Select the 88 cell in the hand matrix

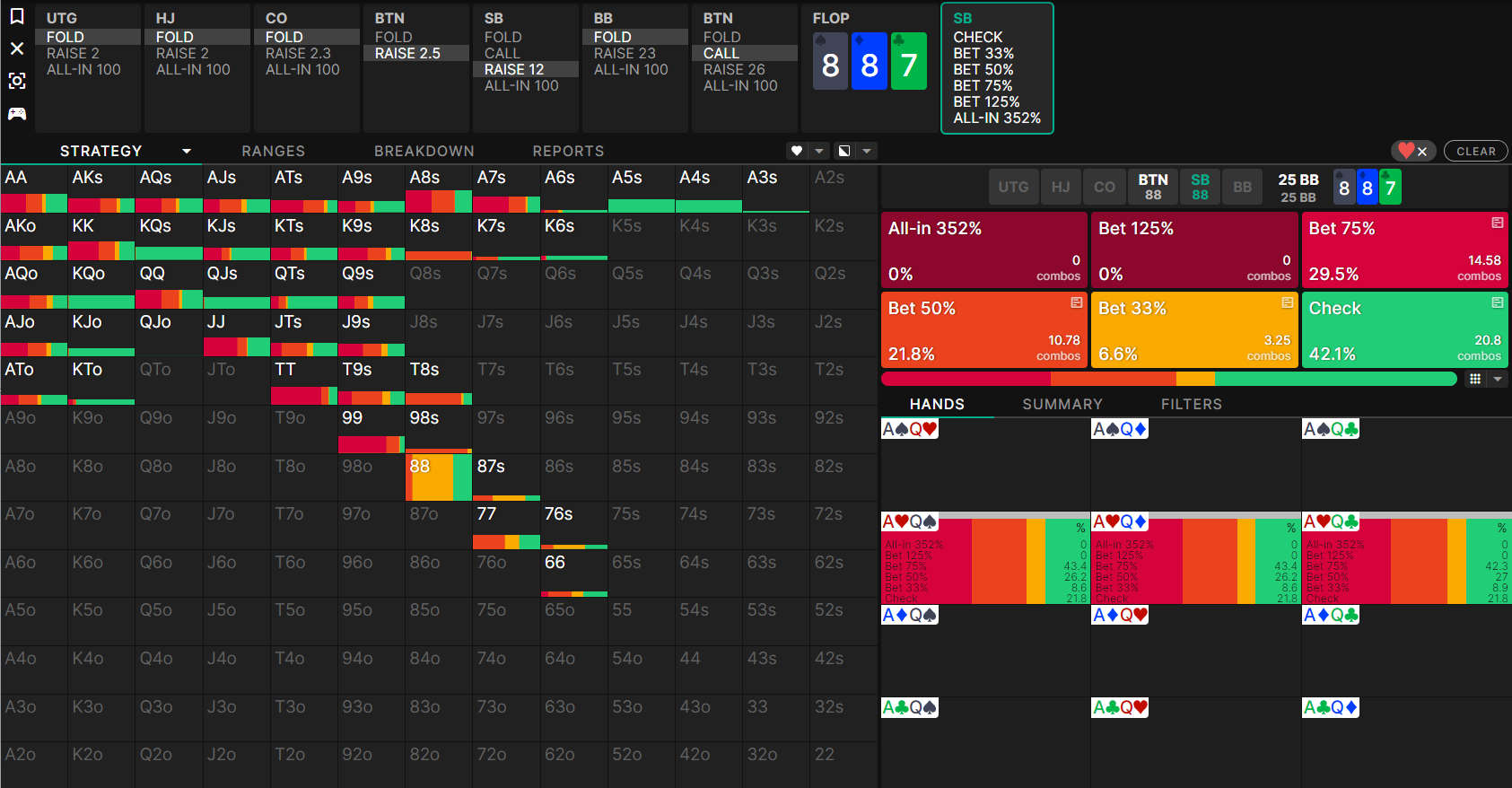(x=439, y=477)
